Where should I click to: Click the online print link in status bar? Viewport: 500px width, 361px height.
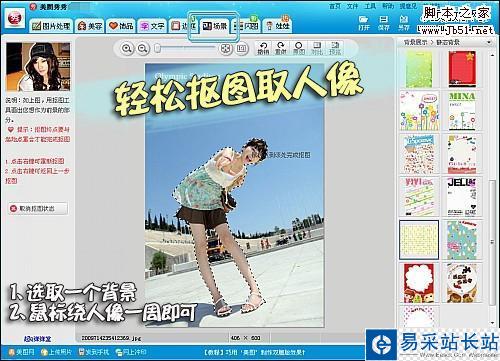point(131,352)
